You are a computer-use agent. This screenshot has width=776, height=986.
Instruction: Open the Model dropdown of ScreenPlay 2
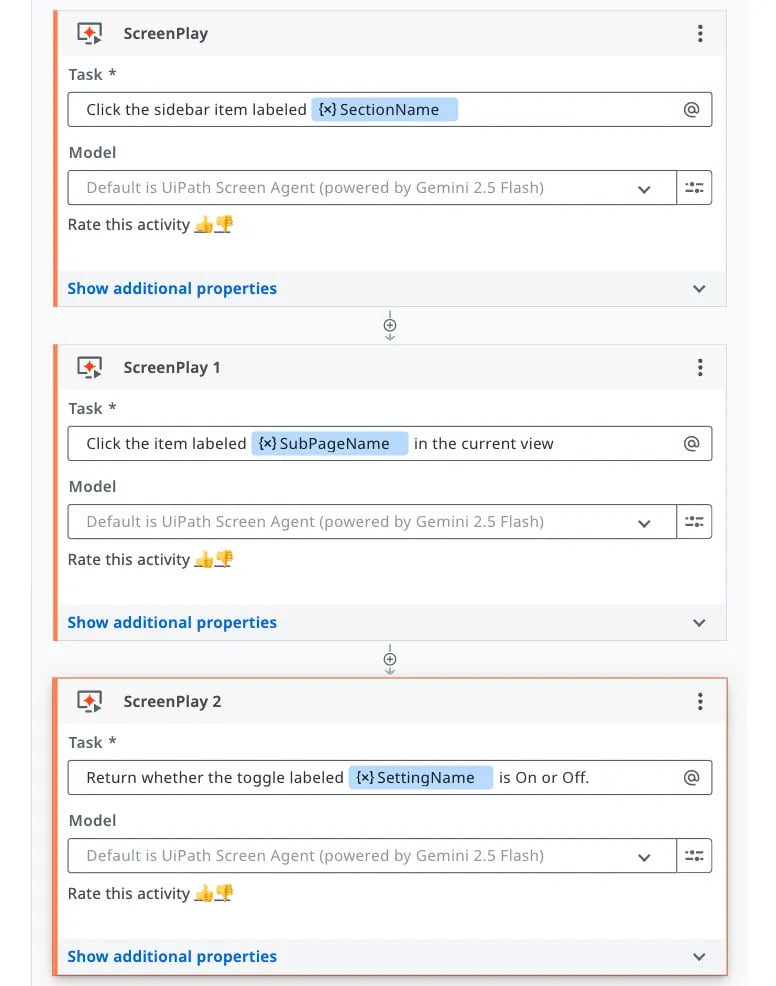coord(372,855)
